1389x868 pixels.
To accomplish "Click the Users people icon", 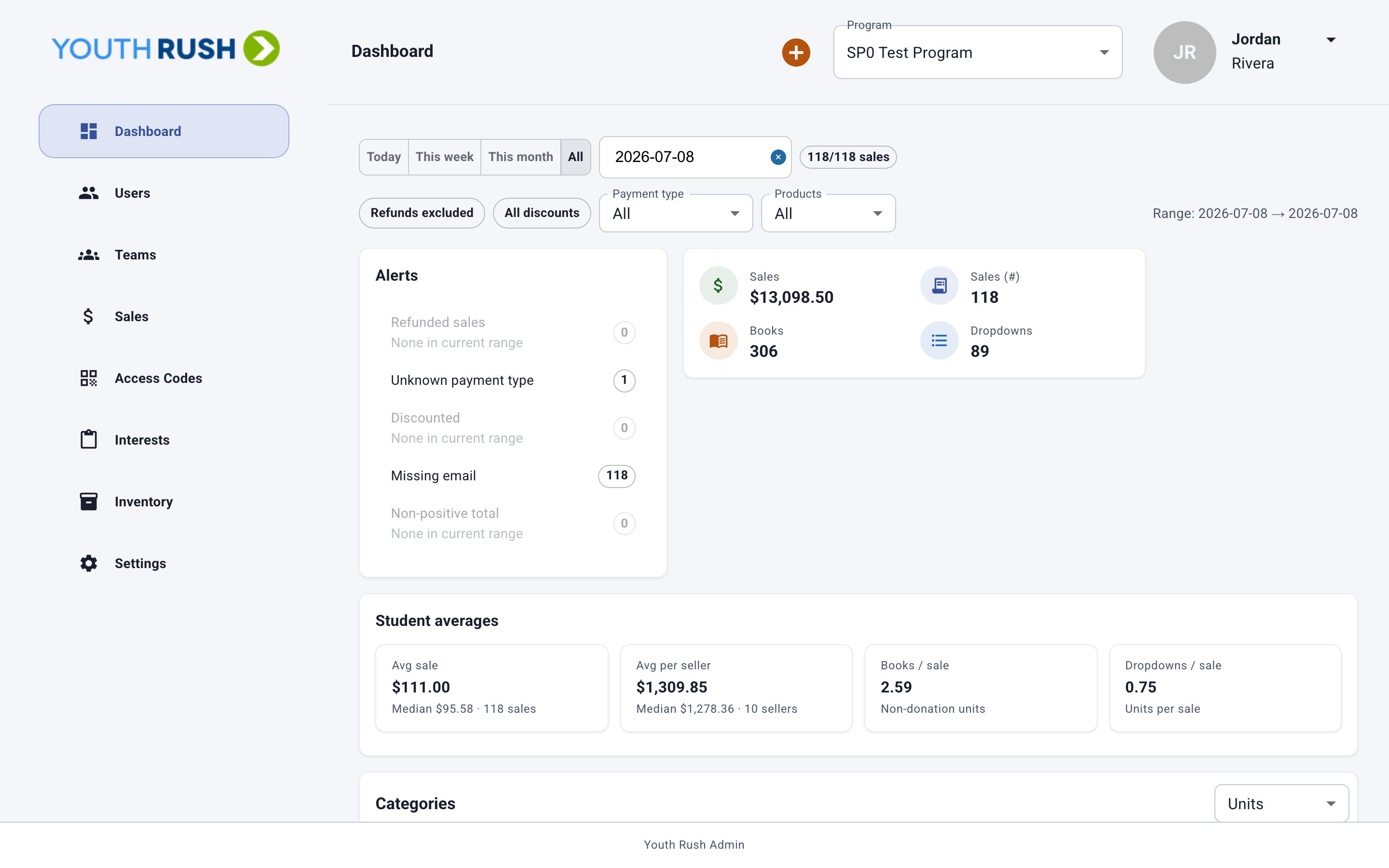I will (x=88, y=193).
